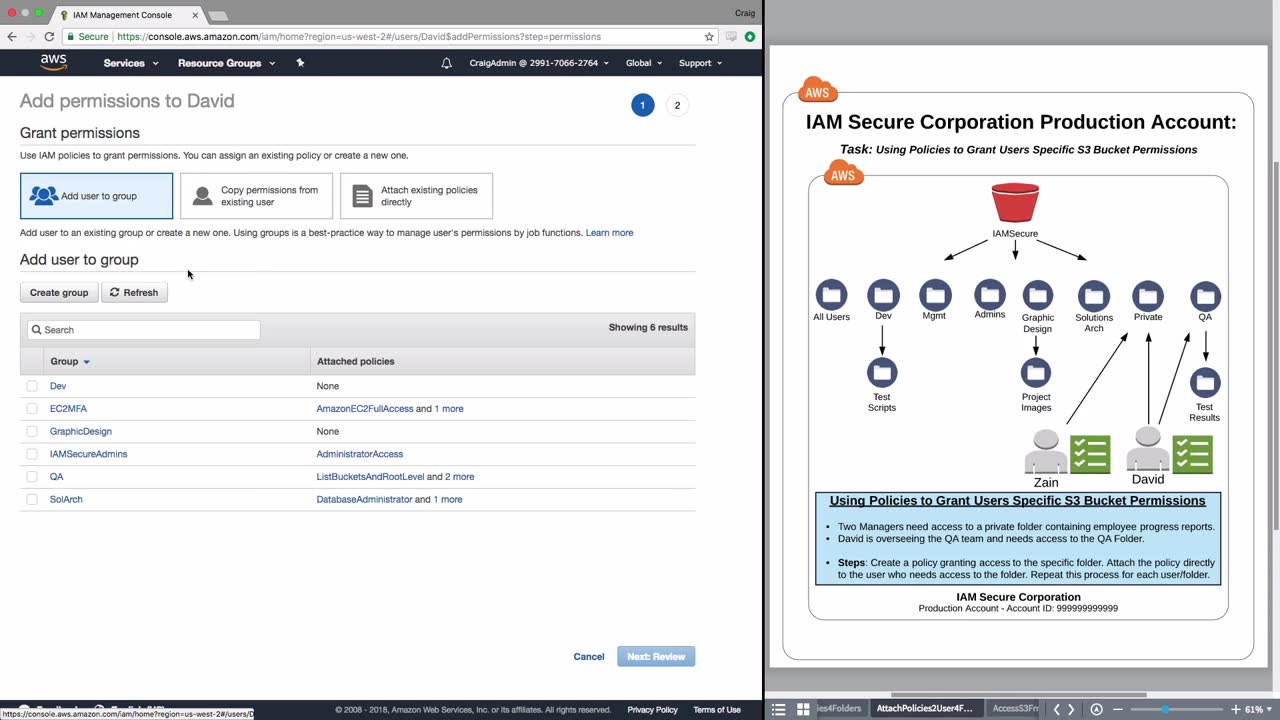
Task: Switch to the AccessS3Fr diagram tab
Action: [x=1015, y=709]
